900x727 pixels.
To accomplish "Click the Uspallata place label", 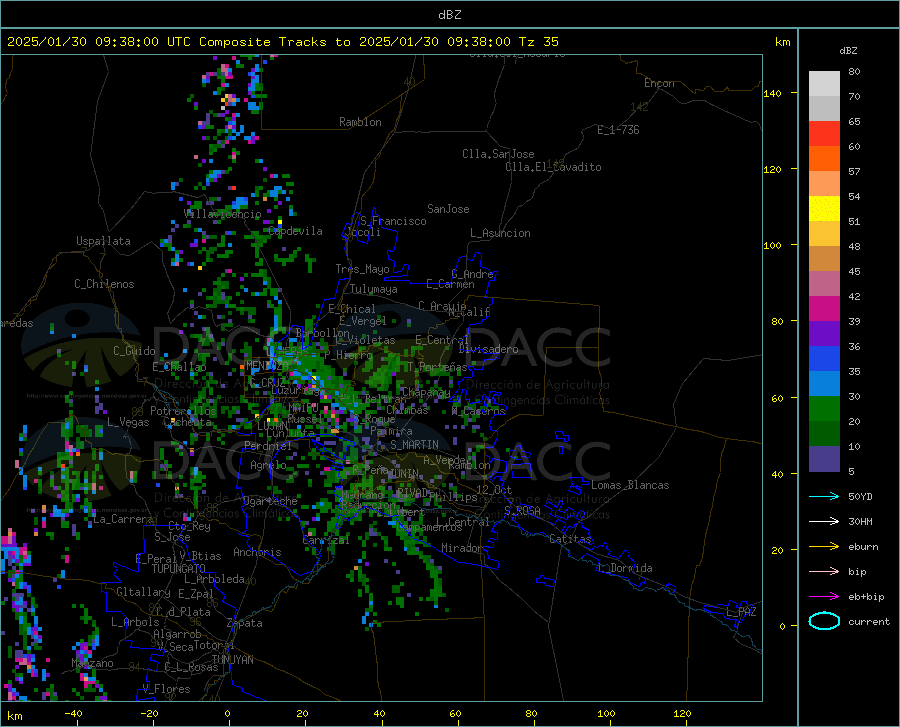I will pyautogui.click(x=103, y=241).
